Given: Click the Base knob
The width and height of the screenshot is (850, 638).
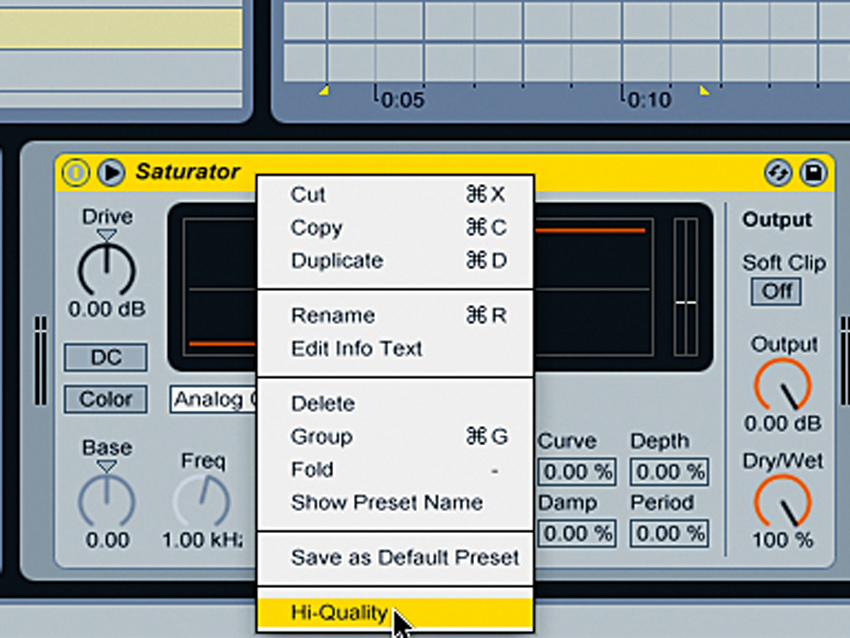Looking at the screenshot, I should pyautogui.click(x=107, y=500).
